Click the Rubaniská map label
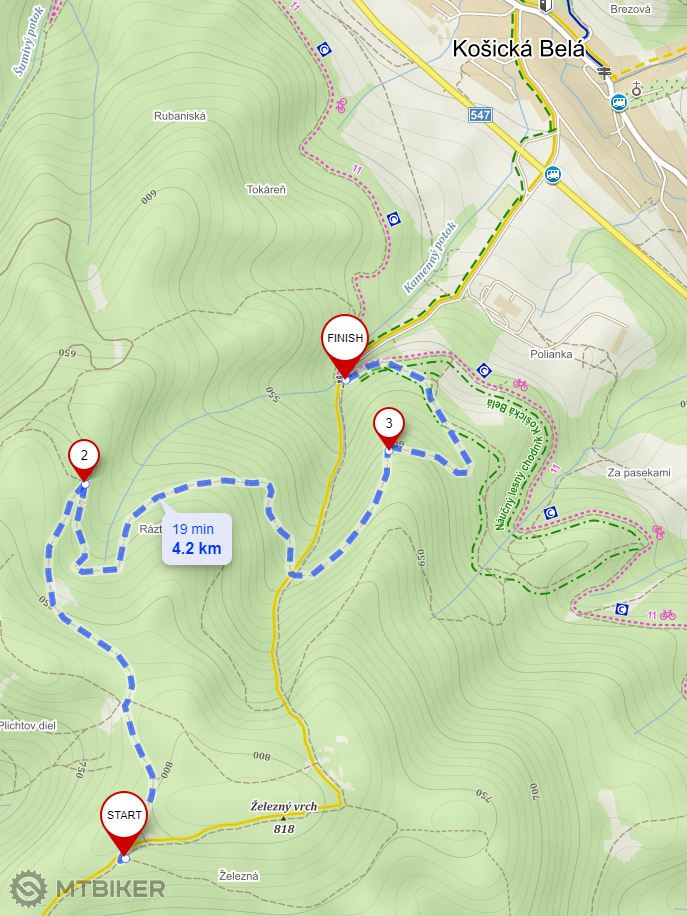Image resolution: width=687 pixels, height=916 pixels. (x=180, y=116)
